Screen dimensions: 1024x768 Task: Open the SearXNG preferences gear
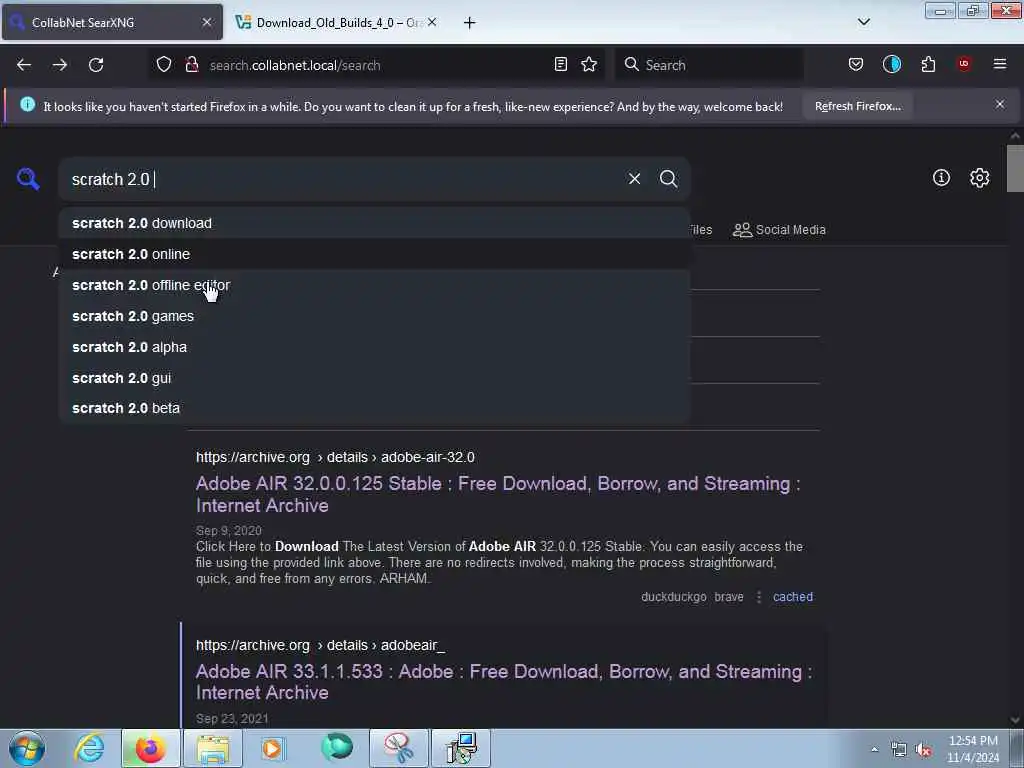(979, 178)
